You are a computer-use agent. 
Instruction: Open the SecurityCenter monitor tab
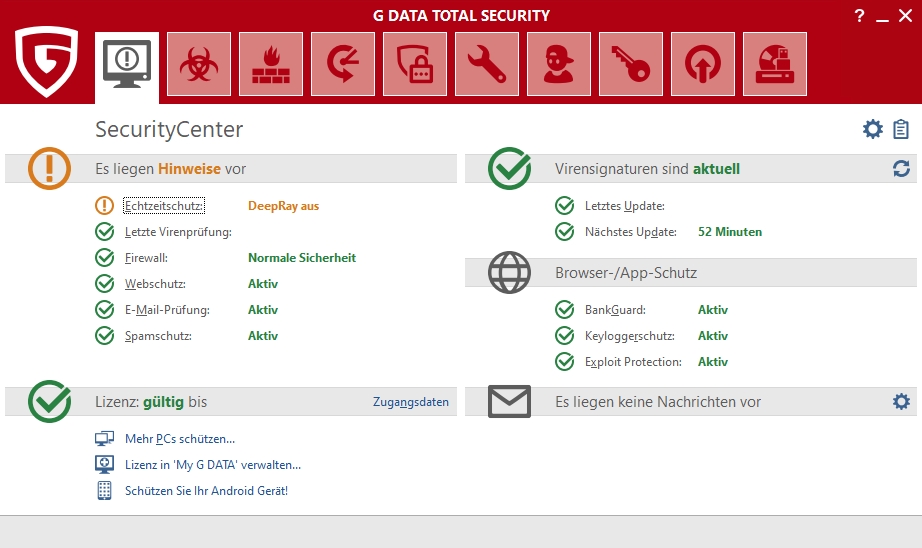[x=127, y=67]
